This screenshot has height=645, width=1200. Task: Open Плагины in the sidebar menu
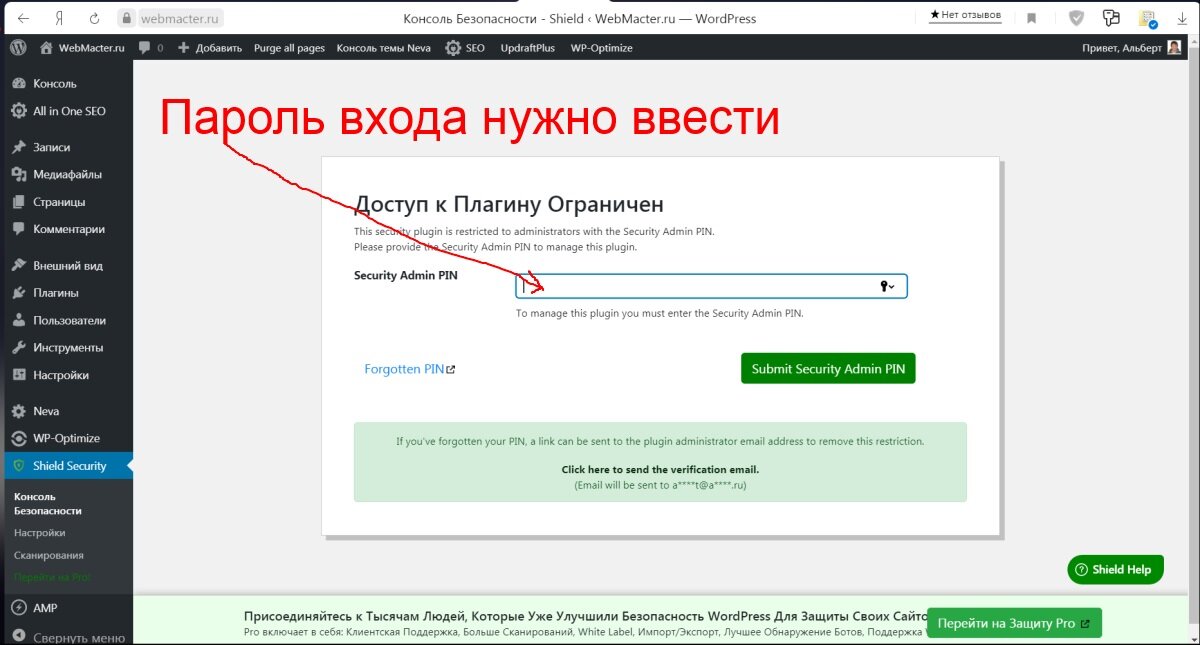click(55, 293)
